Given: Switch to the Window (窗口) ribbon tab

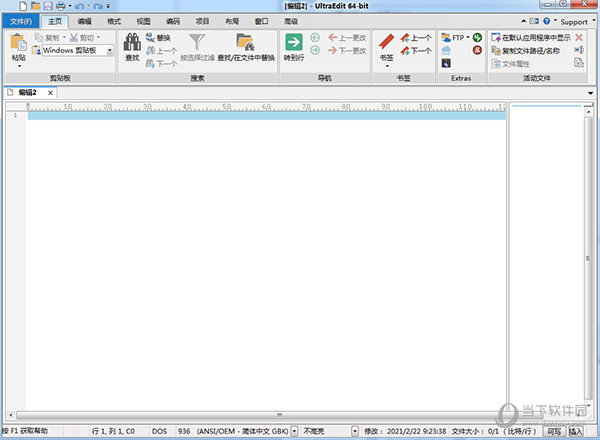Looking at the screenshot, I should [x=261, y=21].
